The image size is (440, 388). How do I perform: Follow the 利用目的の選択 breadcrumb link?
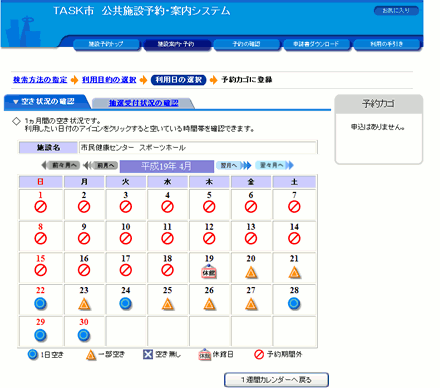(x=109, y=80)
